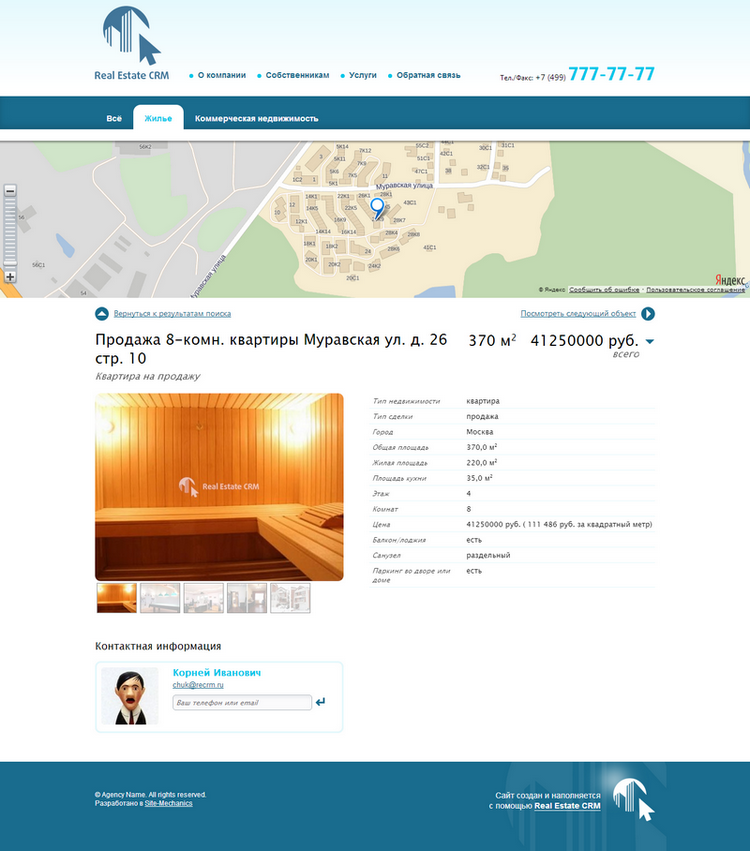Open the О компании menu item
The width and height of the screenshot is (750, 851).
click(222, 75)
